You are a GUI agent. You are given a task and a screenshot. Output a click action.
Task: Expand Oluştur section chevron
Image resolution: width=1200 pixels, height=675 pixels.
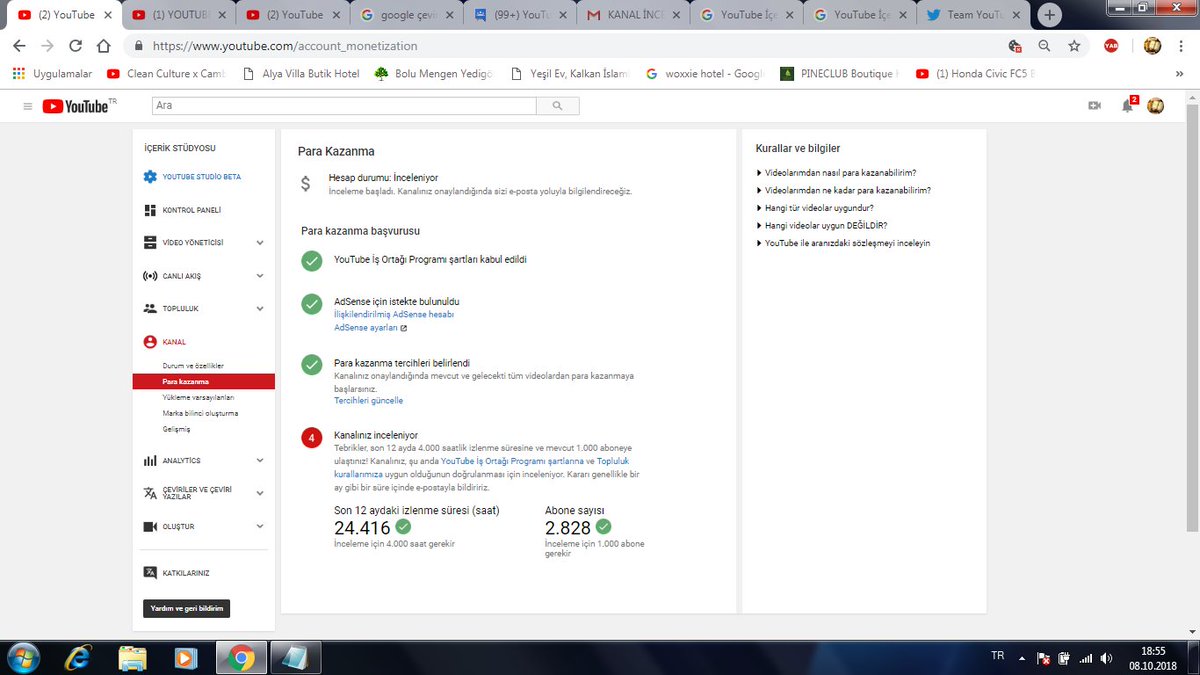point(260,526)
